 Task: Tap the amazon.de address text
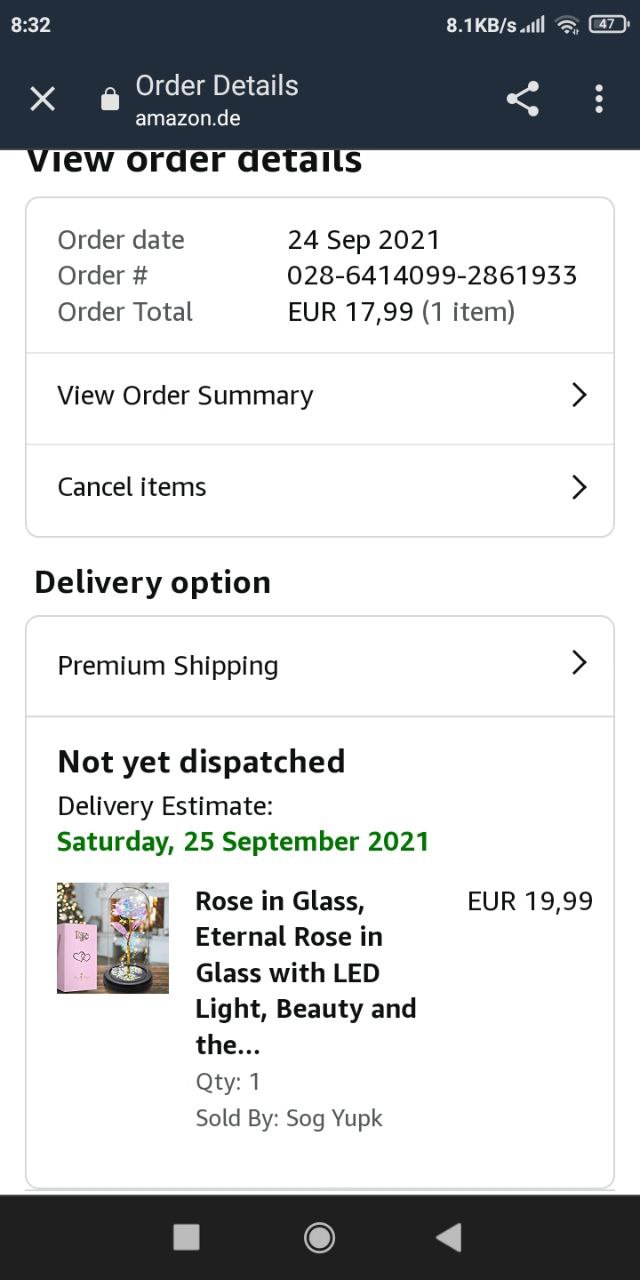point(188,118)
